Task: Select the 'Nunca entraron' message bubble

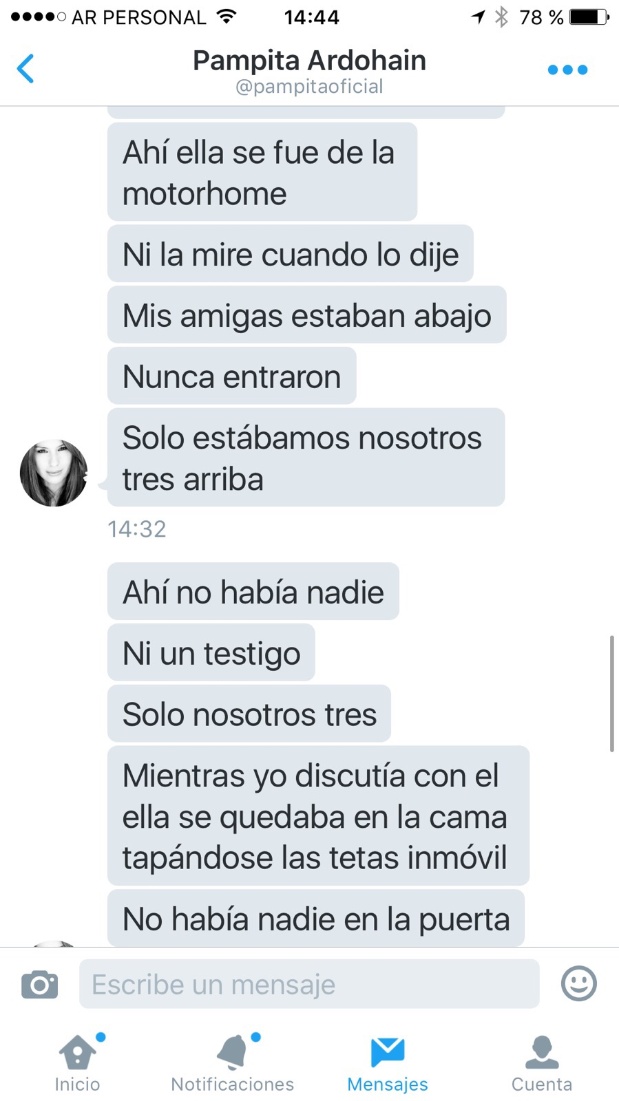Action: 232,377
